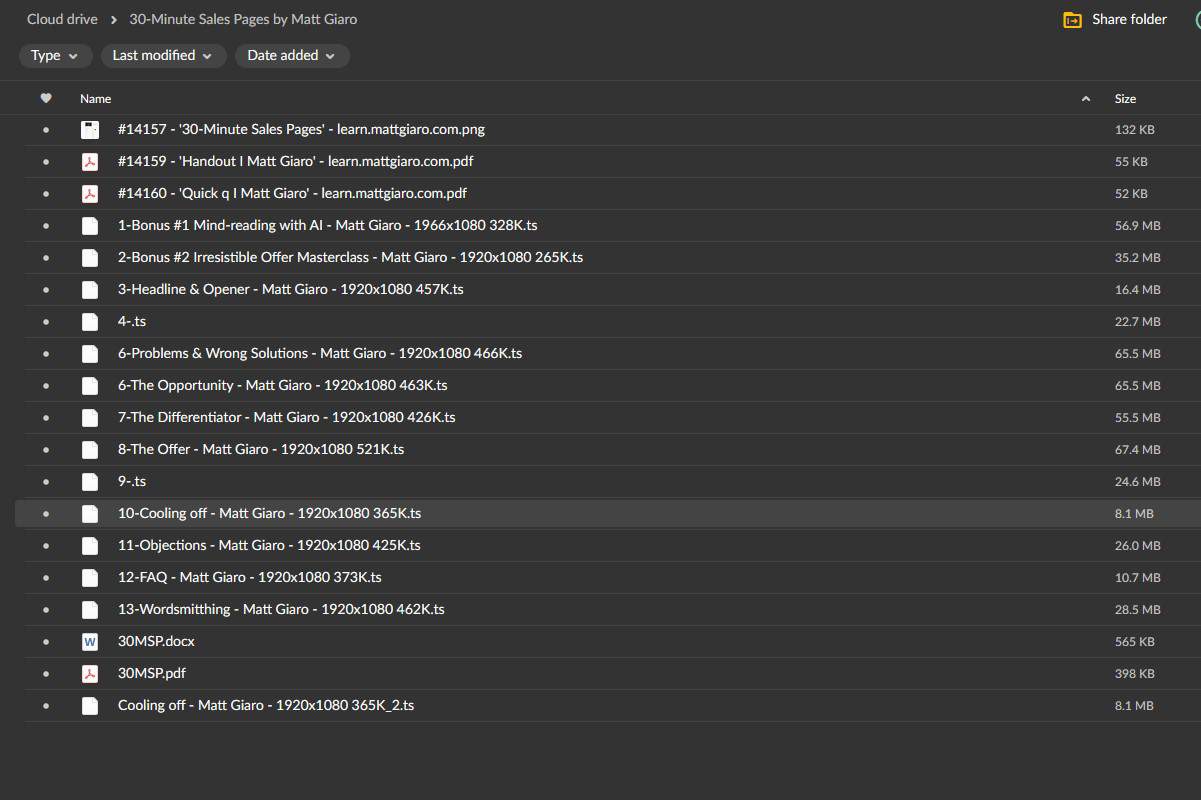Open the Type filter dropdown
The width and height of the screenshot is (1201, 800).
pyautogui.click(x=55, y=56)
